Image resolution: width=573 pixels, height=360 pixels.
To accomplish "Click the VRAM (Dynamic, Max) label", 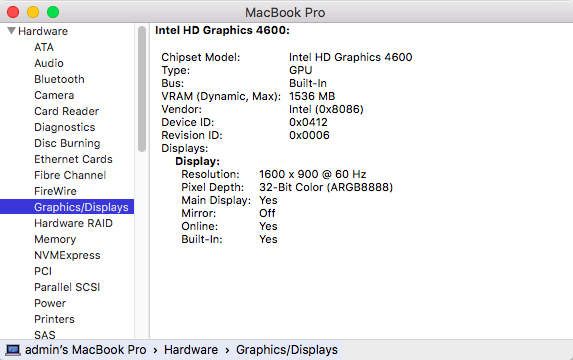I will [x=221, y=96].
